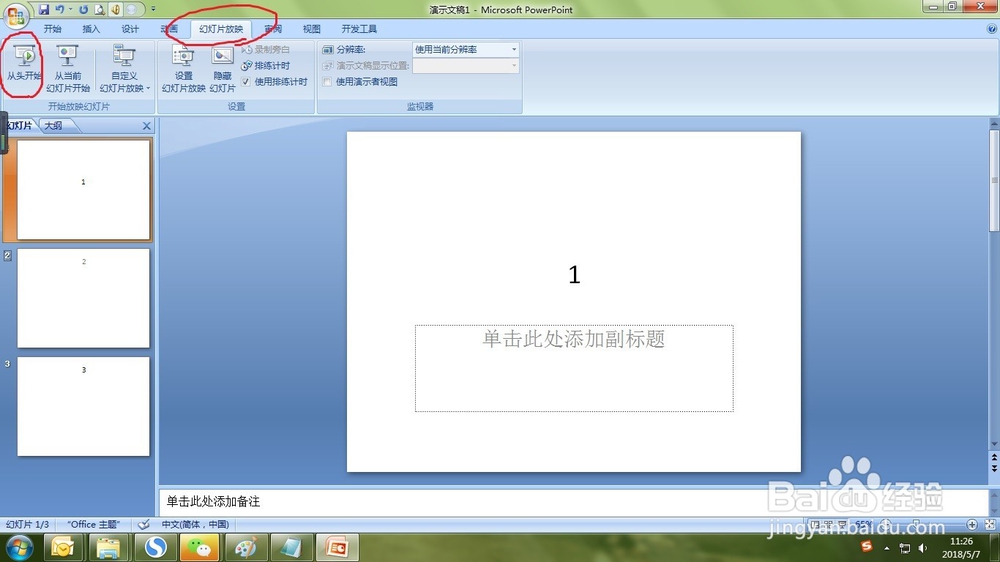Image resolution: width=1000 pixels, height=562 pixels.
Task: Open PowerPoint help question mark icon
Action: coord(992,29)
